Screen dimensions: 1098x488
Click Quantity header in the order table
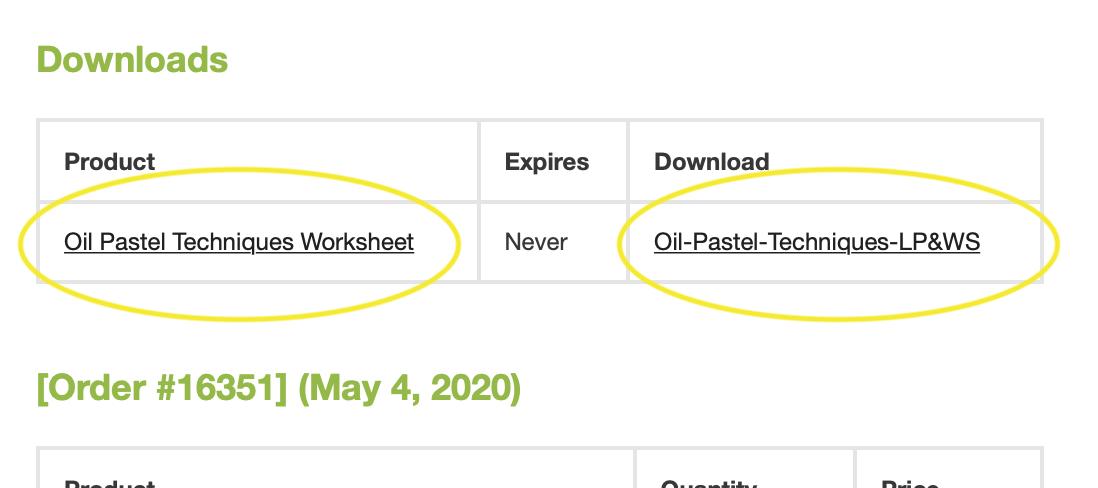click(708, 485)
